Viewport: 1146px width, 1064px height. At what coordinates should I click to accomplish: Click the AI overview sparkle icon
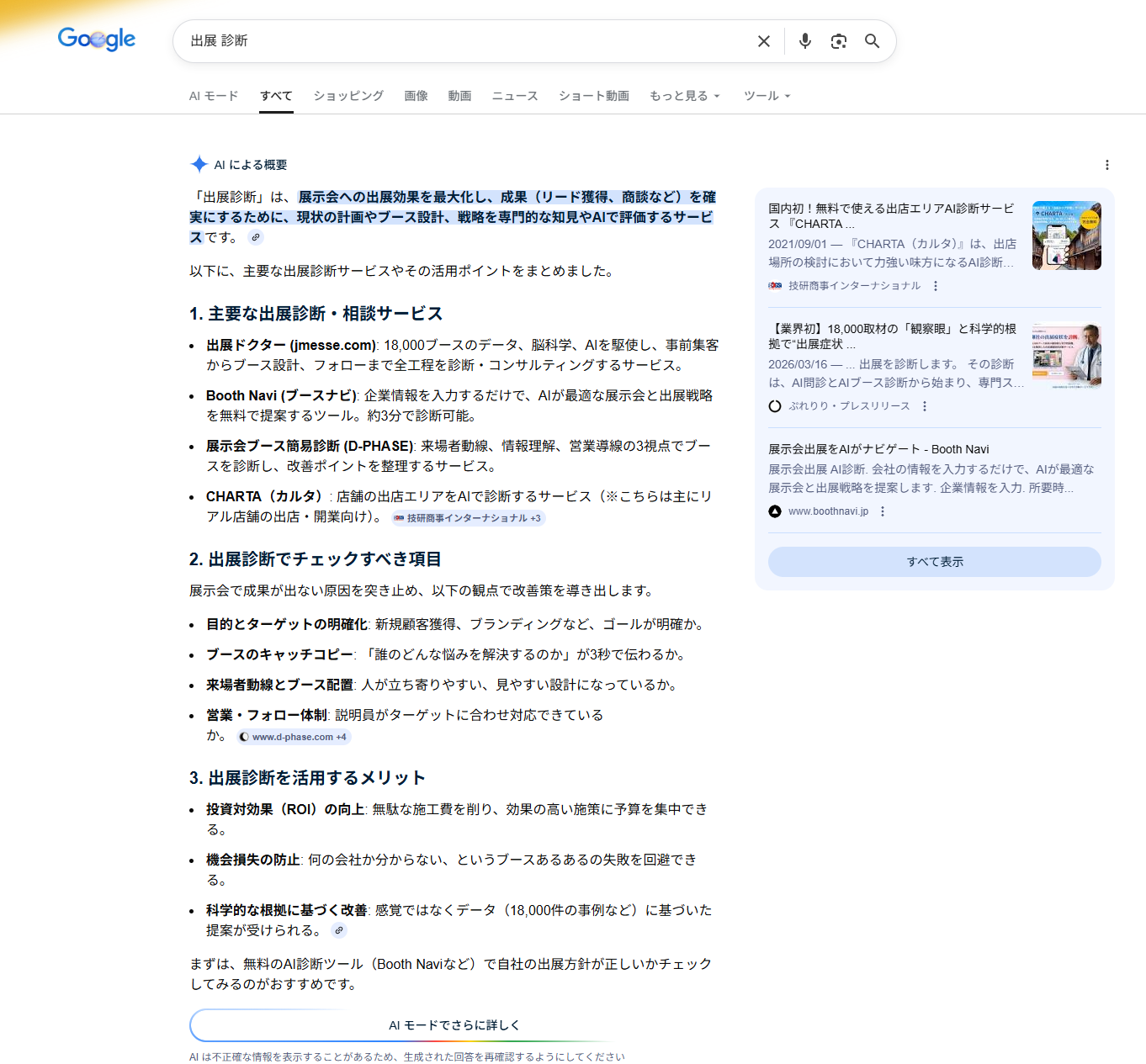199,164
